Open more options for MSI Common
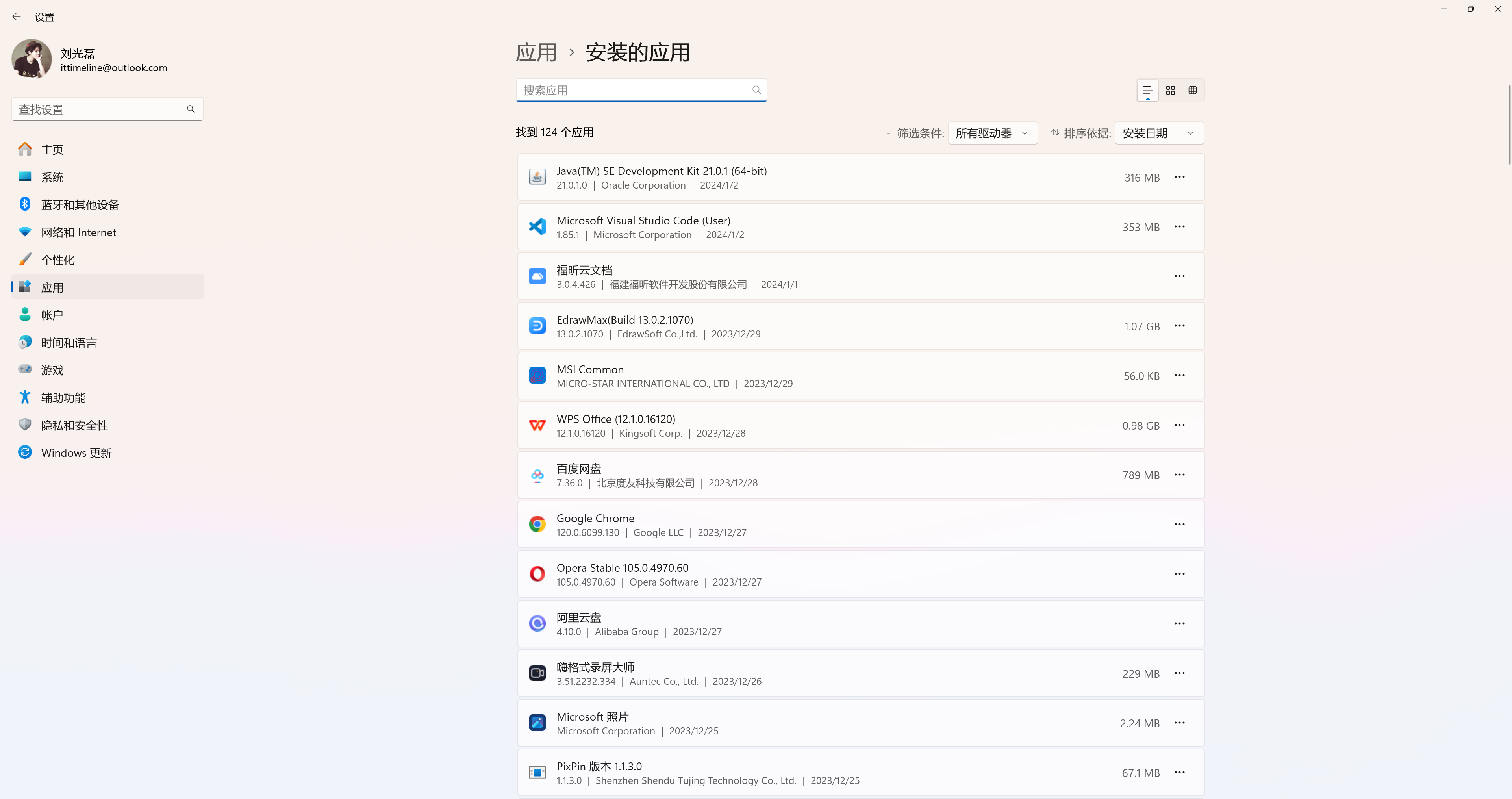The image size is (1512, 799). [1179, 375]
